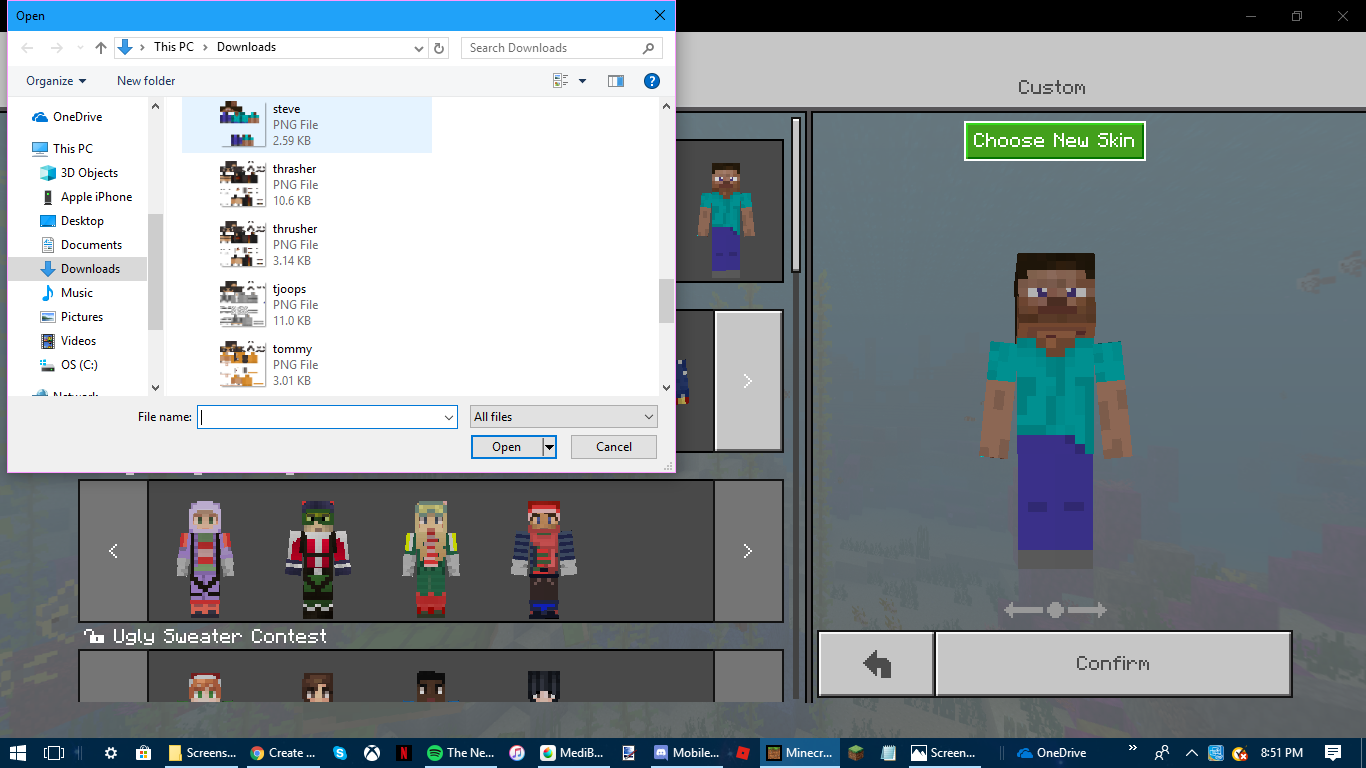Adjust the skin rotation slider in Minecraft
Image resolution: width=1366 pixels, height=768 pixels.
[x=1055, y=610]
